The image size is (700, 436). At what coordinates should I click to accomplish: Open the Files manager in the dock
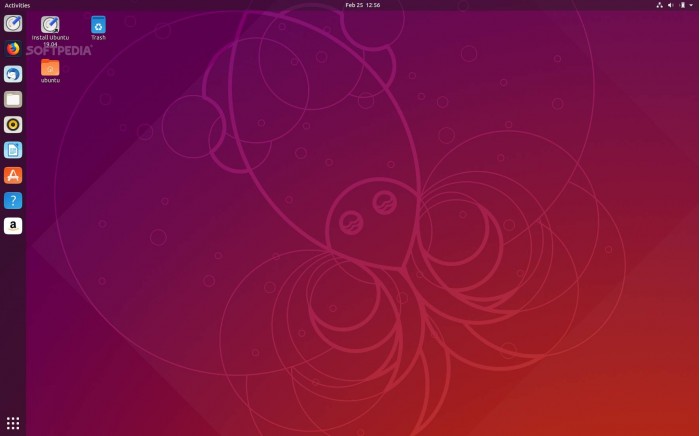click(x=13, y=99)
